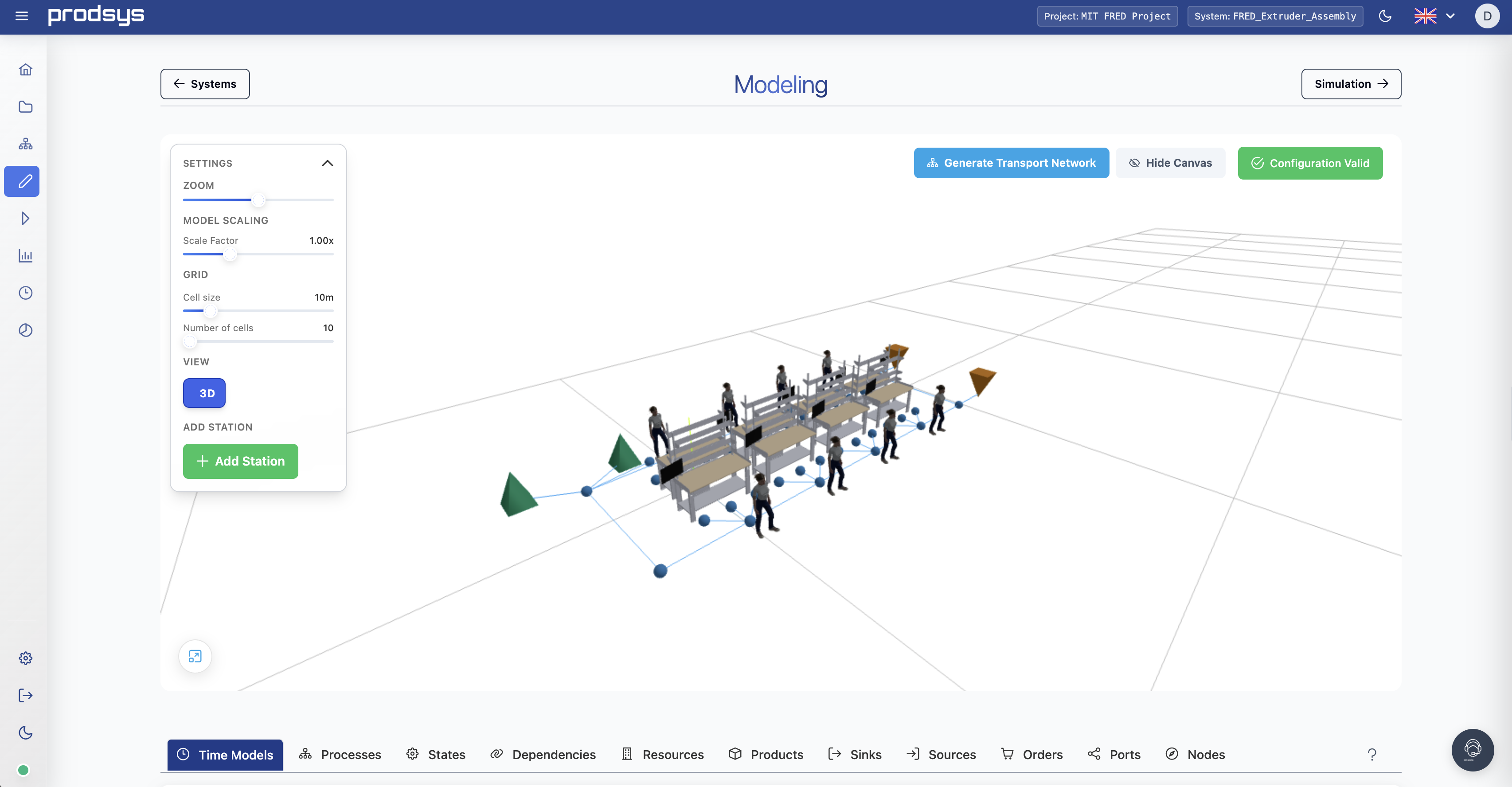Switch to the Resources tab
This screenshot has width=1512, height=787.
tap(663, 754)
